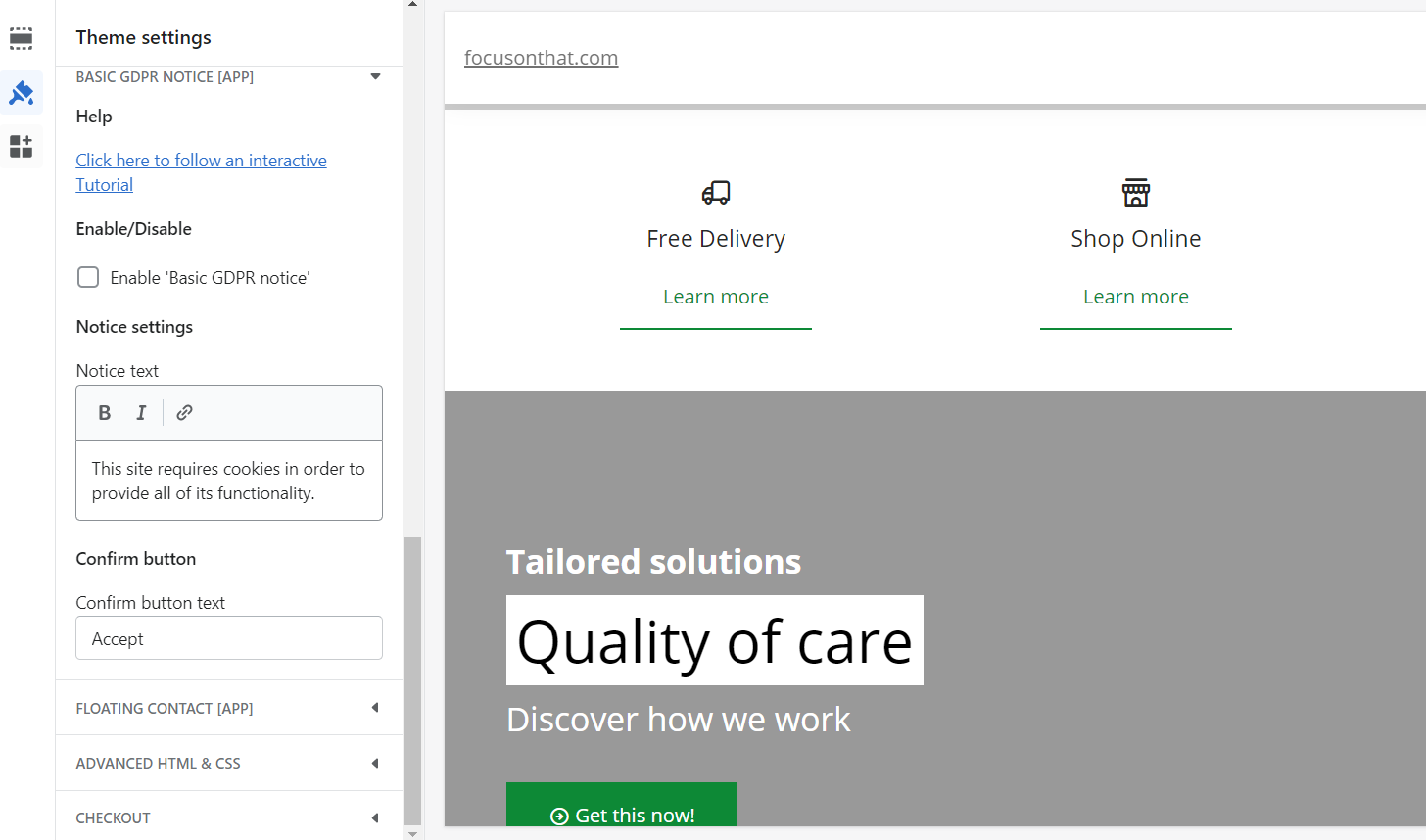Open the interactive Tutorial link
The width and height of the screenshot is (1426, 840).
pyautogui.click(x=202, y=172)
